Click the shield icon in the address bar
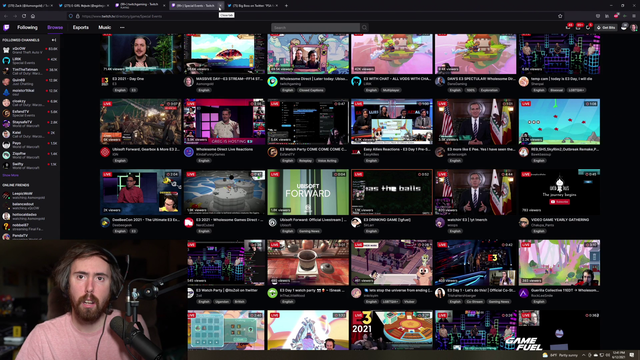 (71, 16)
